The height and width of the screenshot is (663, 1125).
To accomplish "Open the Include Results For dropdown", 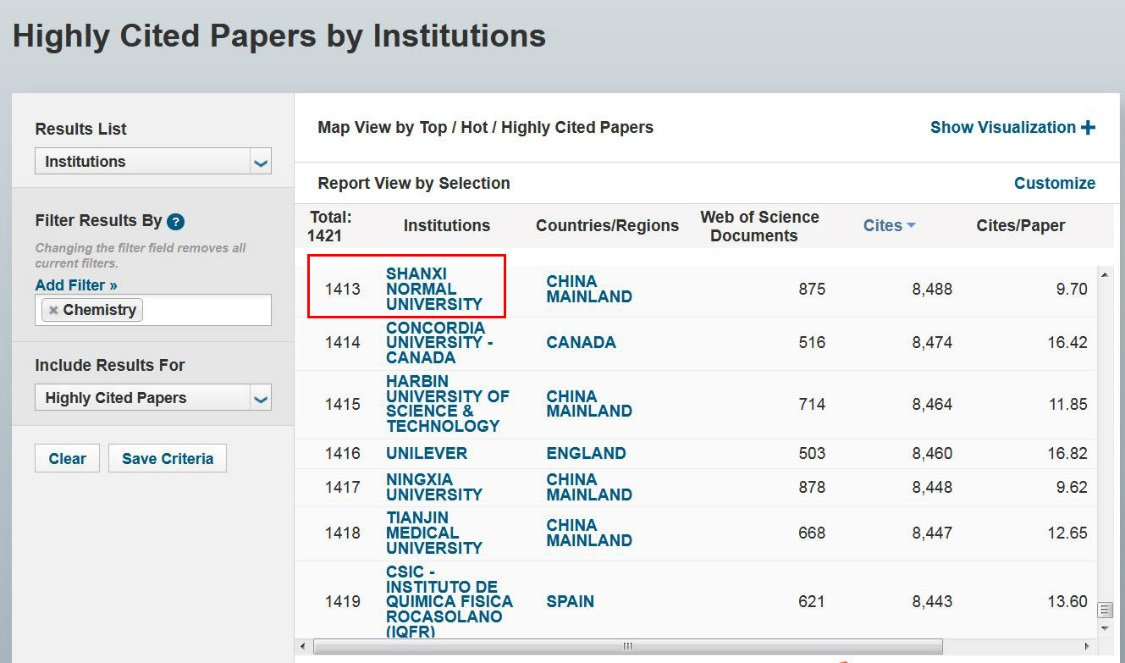I will pos(260,398).
